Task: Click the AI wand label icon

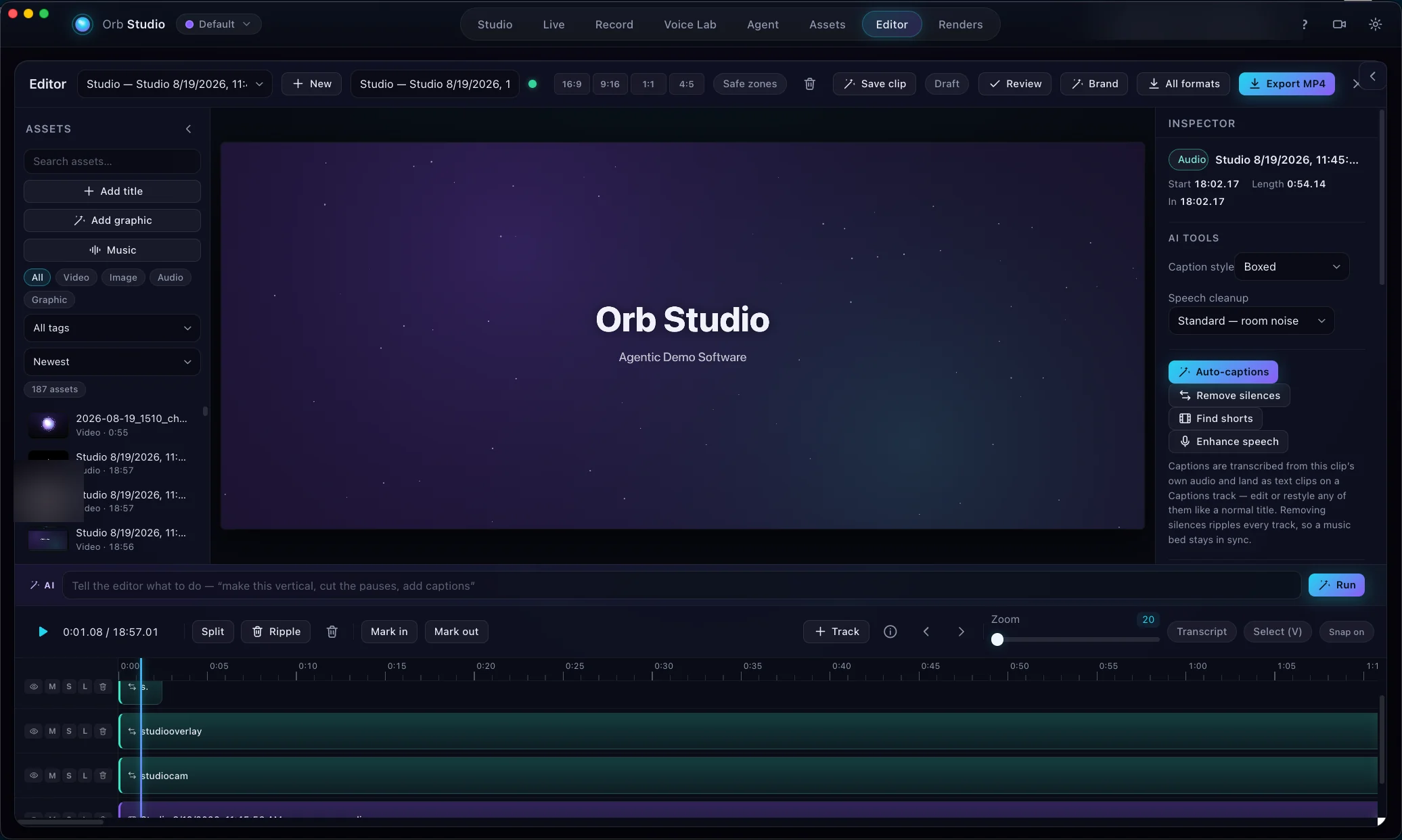Action: [35, 586]
